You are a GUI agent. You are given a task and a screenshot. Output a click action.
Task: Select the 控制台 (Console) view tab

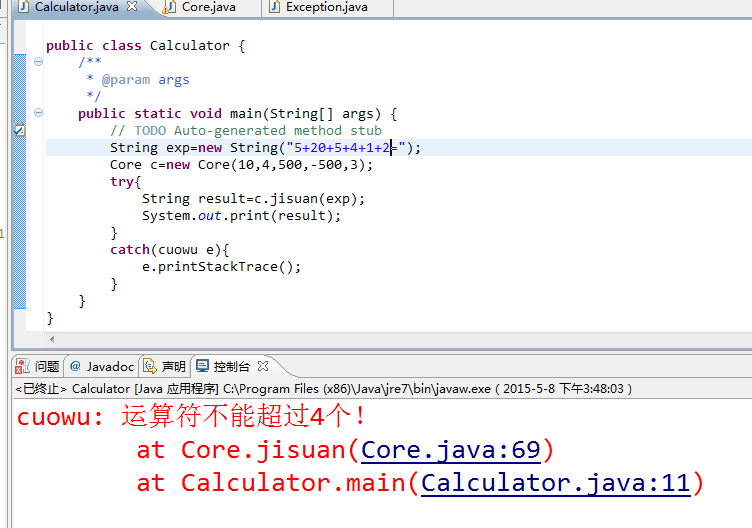[x=232, y=367]
